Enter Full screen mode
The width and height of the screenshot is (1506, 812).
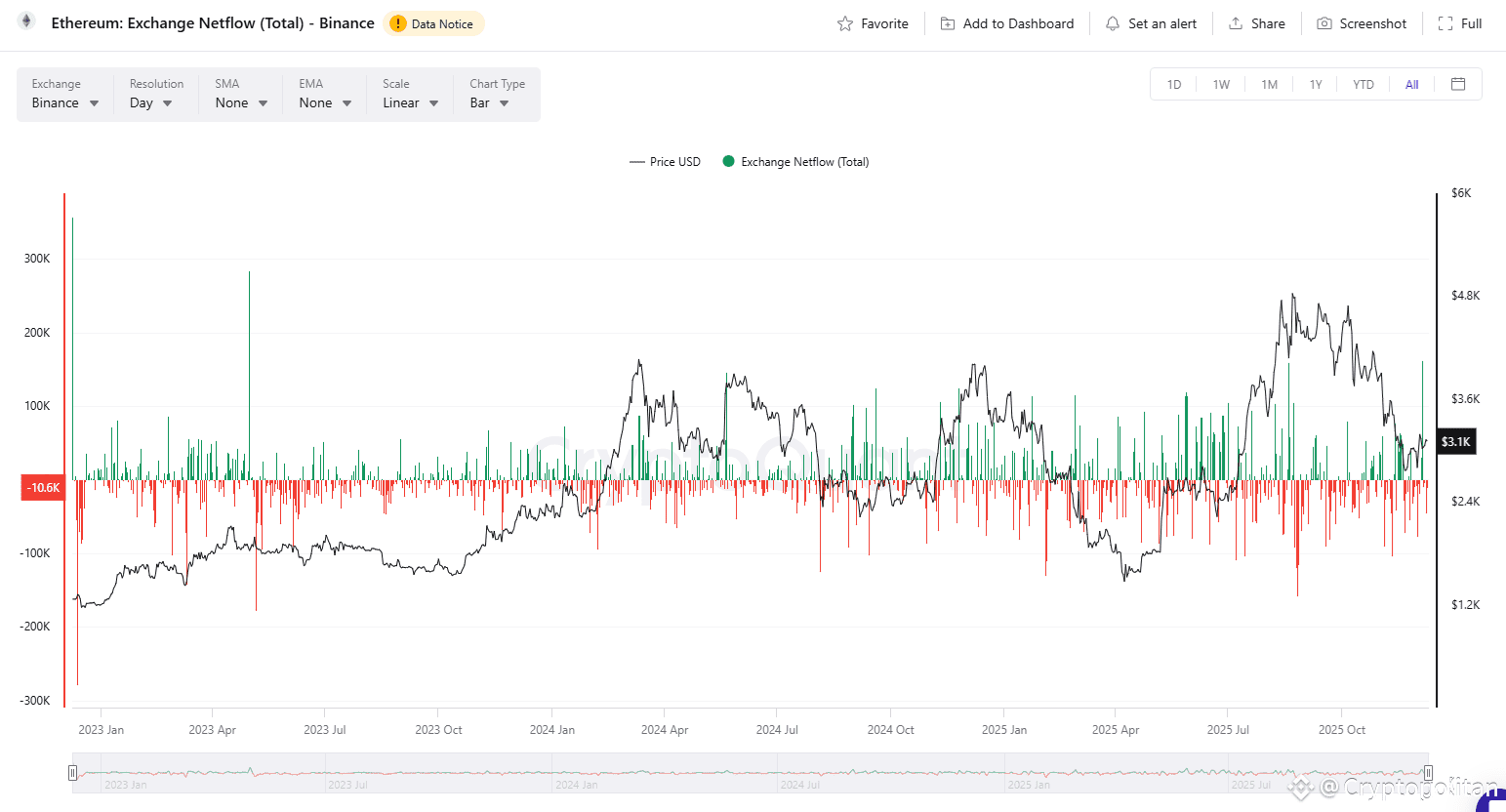1459,23
